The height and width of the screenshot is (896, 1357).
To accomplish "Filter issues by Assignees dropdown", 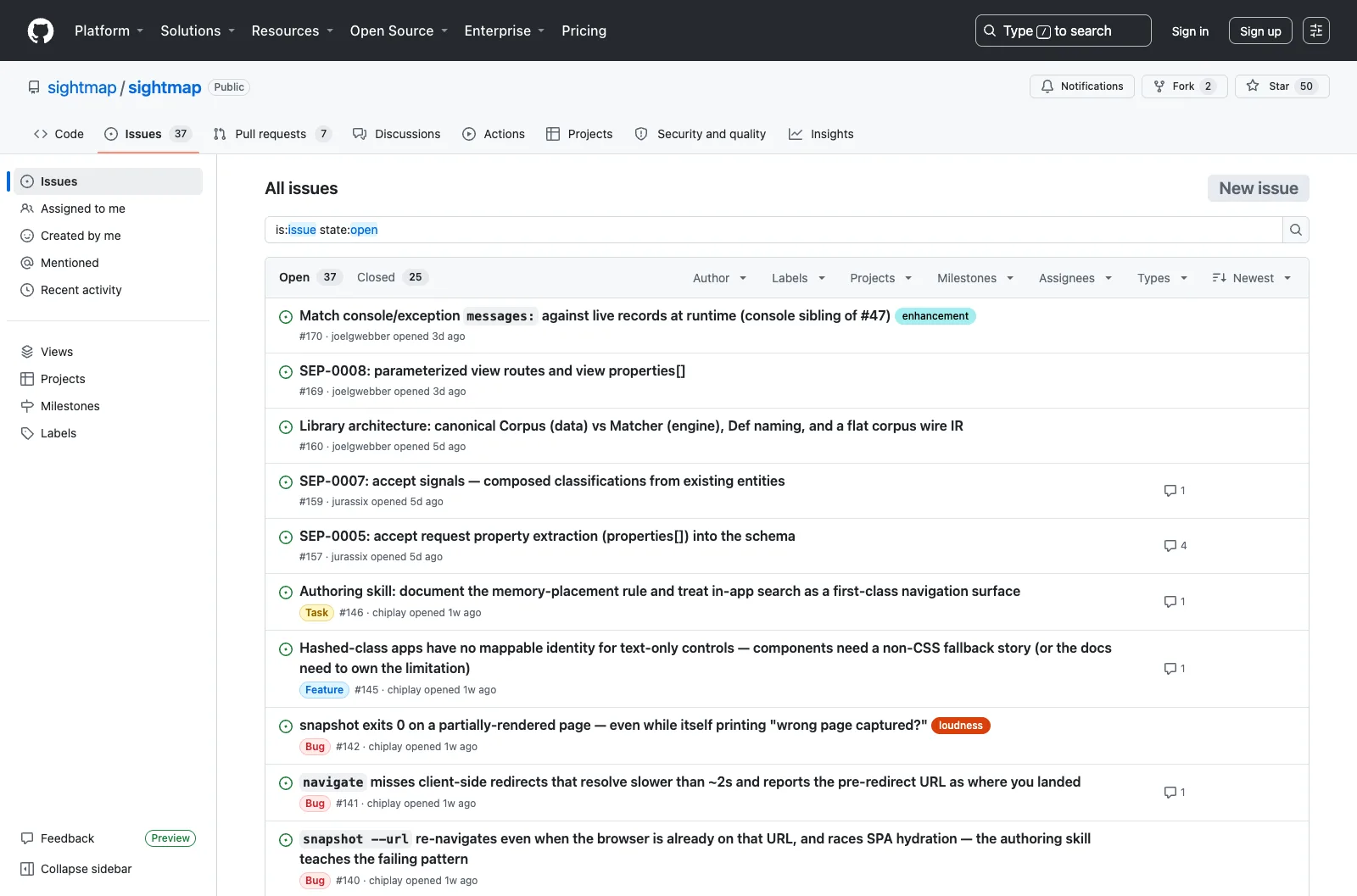I will (x=1075, y=278).
